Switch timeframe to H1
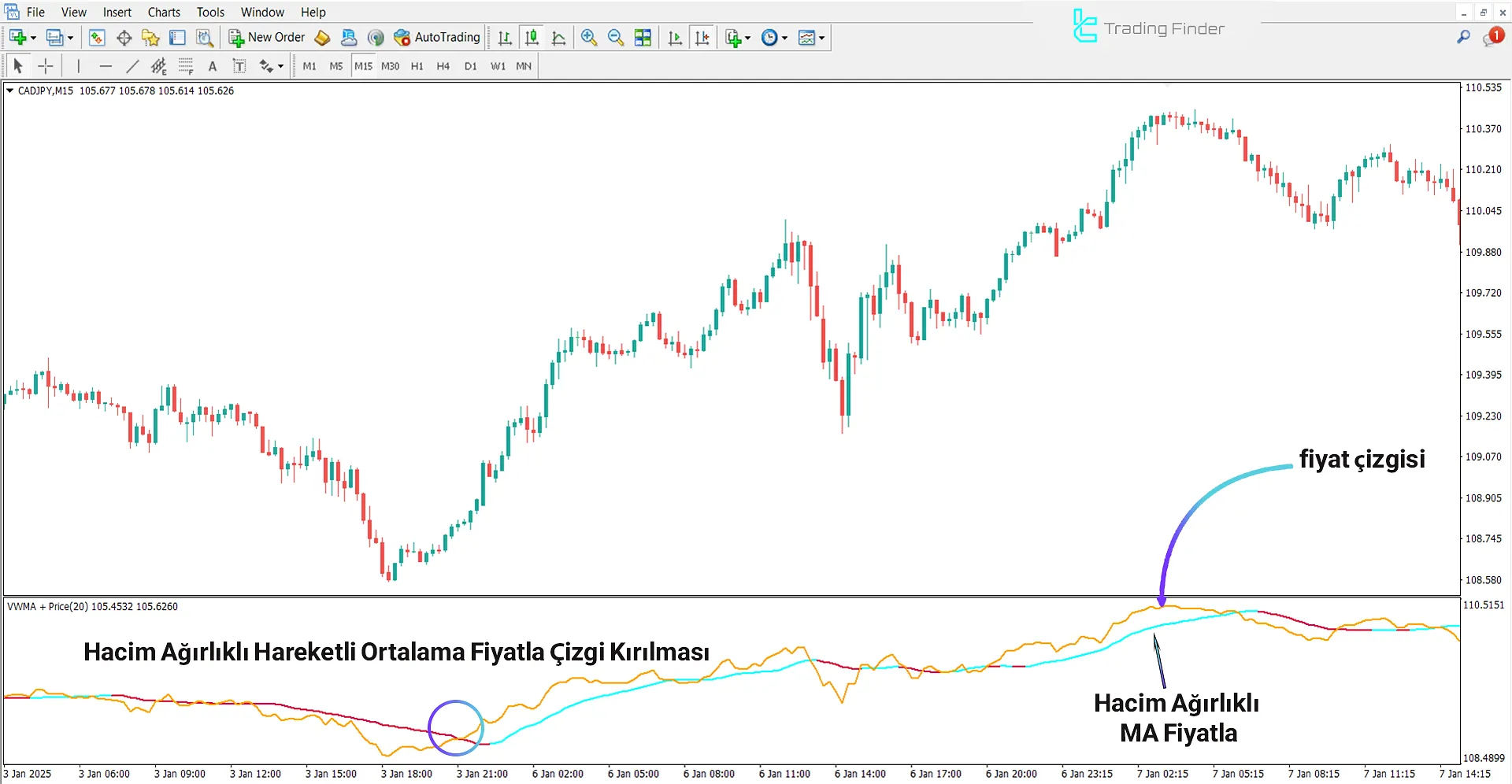The height and width of the screenshot is (784, 1512). coord(417,66)
